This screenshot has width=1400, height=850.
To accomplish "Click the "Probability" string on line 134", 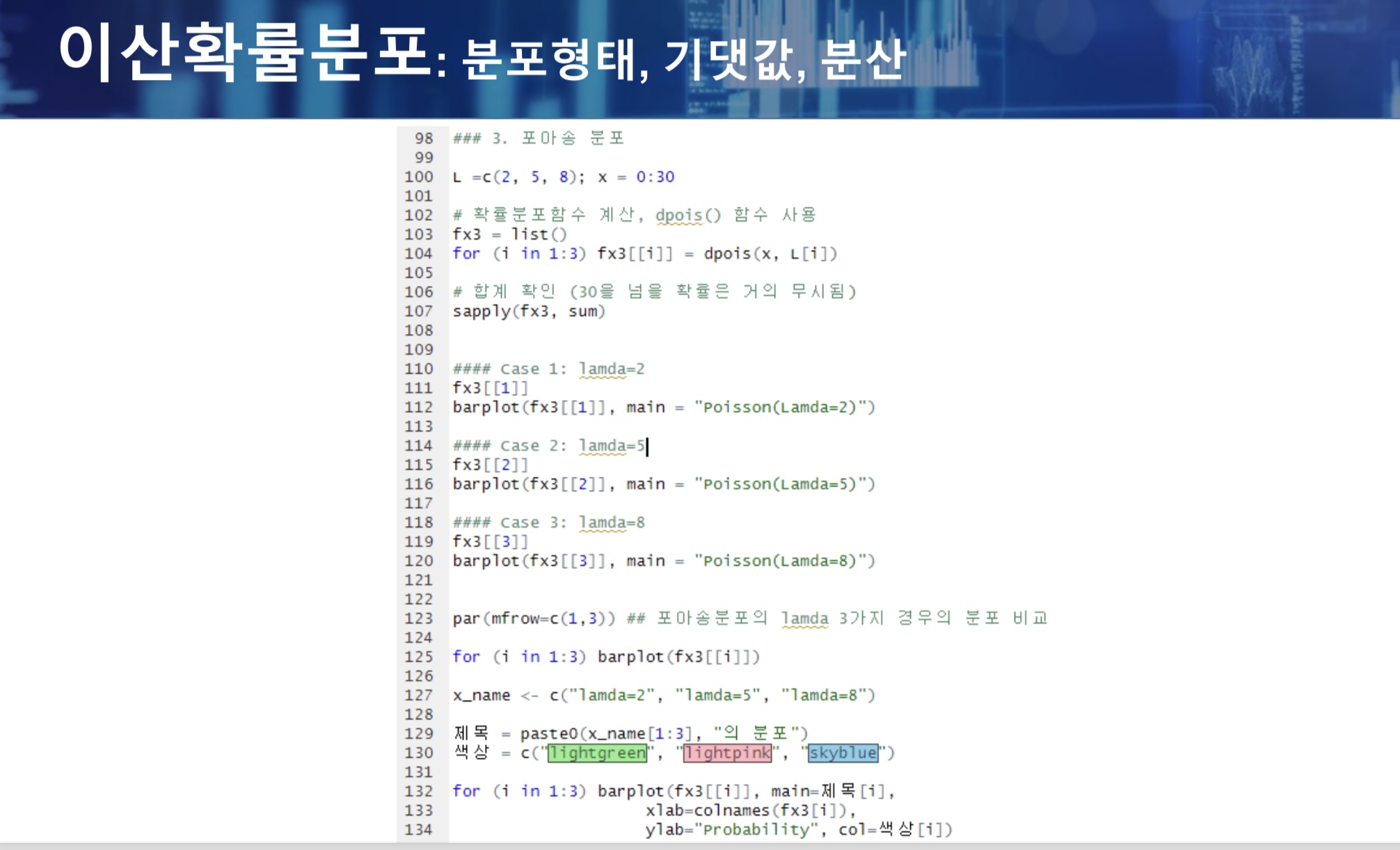I will [x=756, y=829].
